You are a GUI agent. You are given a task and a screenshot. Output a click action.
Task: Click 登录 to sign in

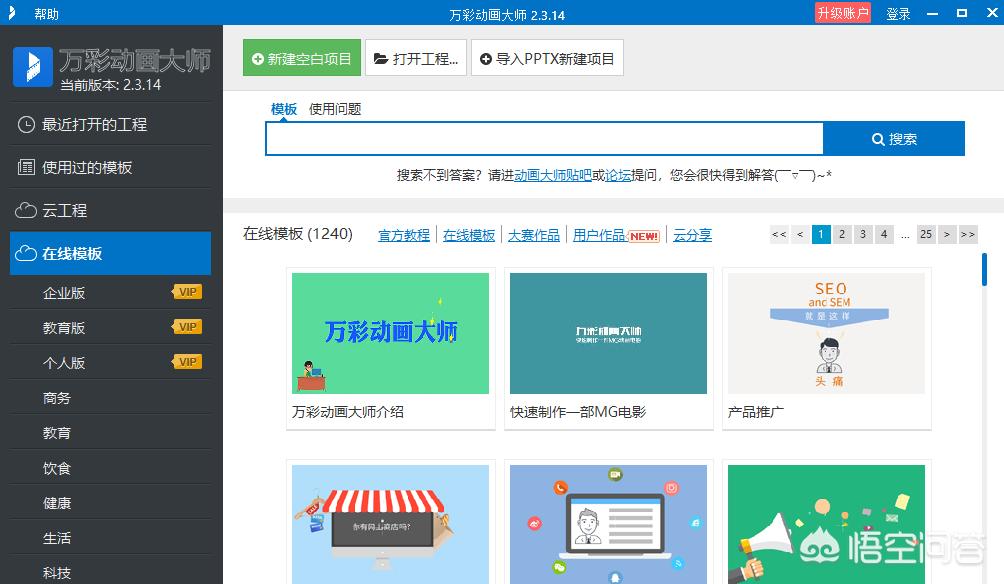coord(898,13)
